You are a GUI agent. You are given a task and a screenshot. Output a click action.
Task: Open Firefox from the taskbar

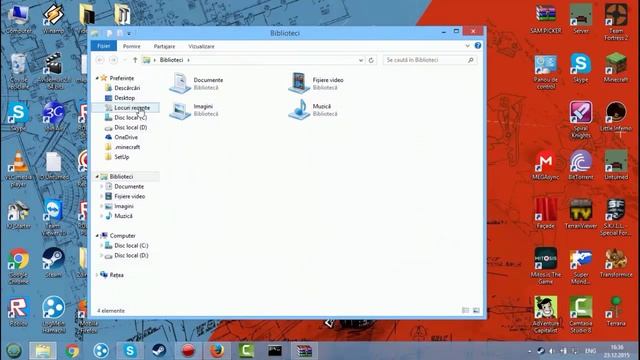217,351
